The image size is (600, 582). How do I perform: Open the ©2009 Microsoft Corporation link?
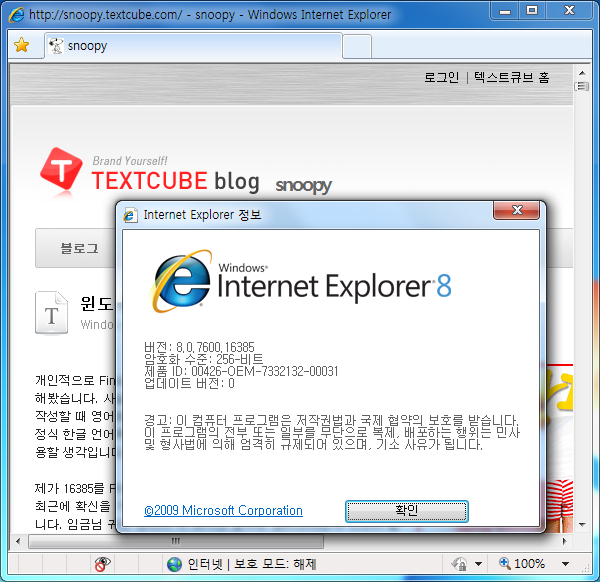[x=223, y=510]
